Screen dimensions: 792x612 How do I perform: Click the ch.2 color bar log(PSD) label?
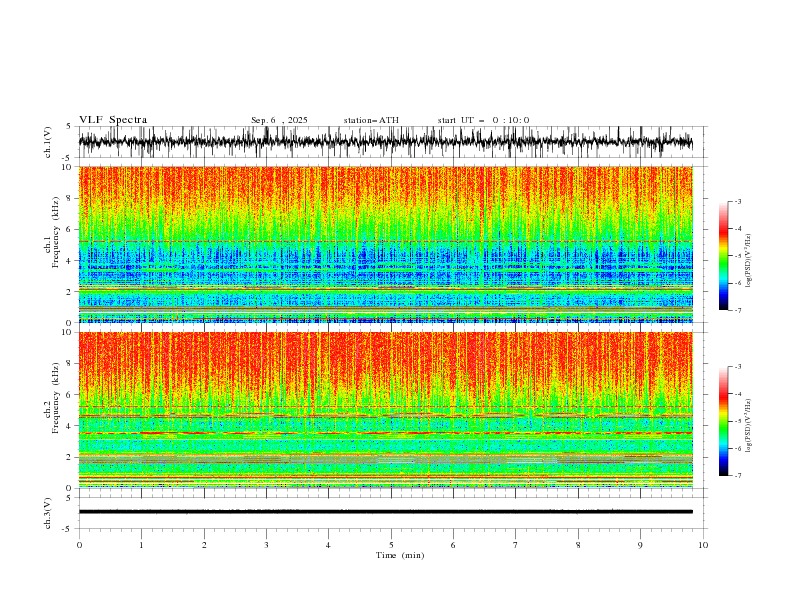tap(748, 425)
